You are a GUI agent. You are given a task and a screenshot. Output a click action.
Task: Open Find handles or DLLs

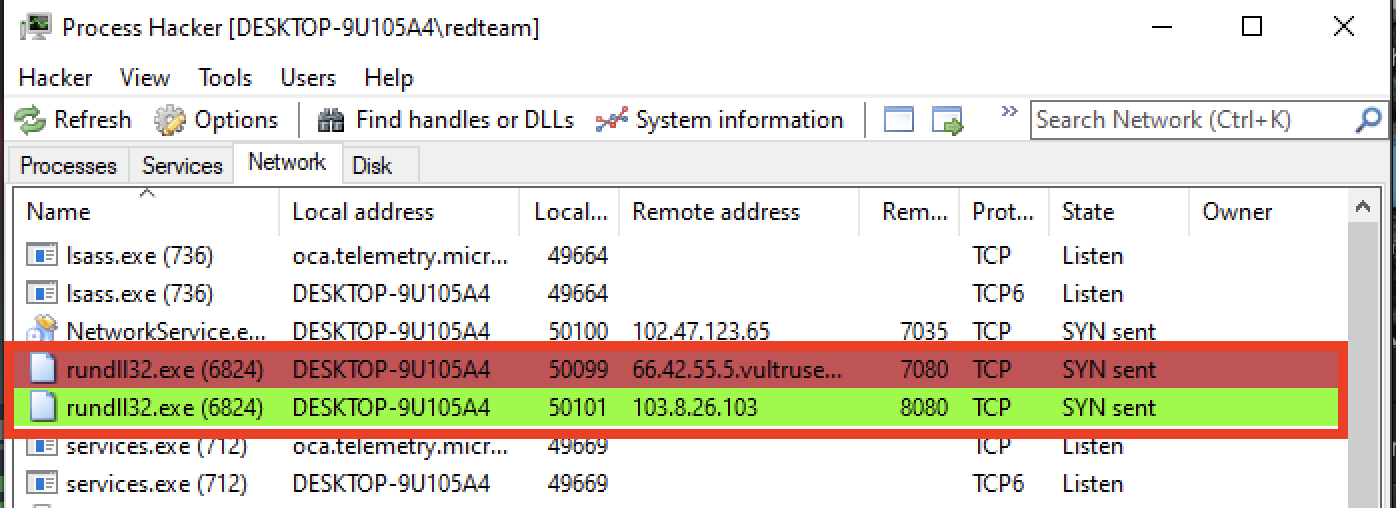445,120
